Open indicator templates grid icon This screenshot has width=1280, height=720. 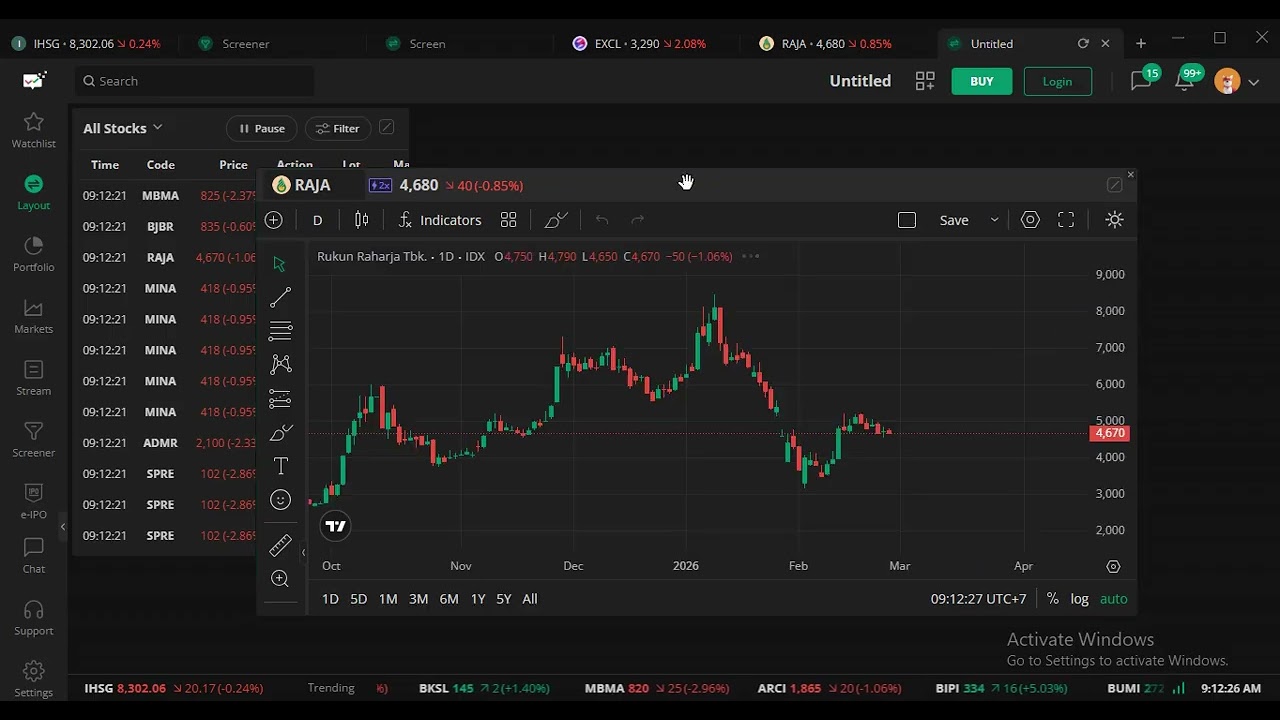[x=508, y=220]
